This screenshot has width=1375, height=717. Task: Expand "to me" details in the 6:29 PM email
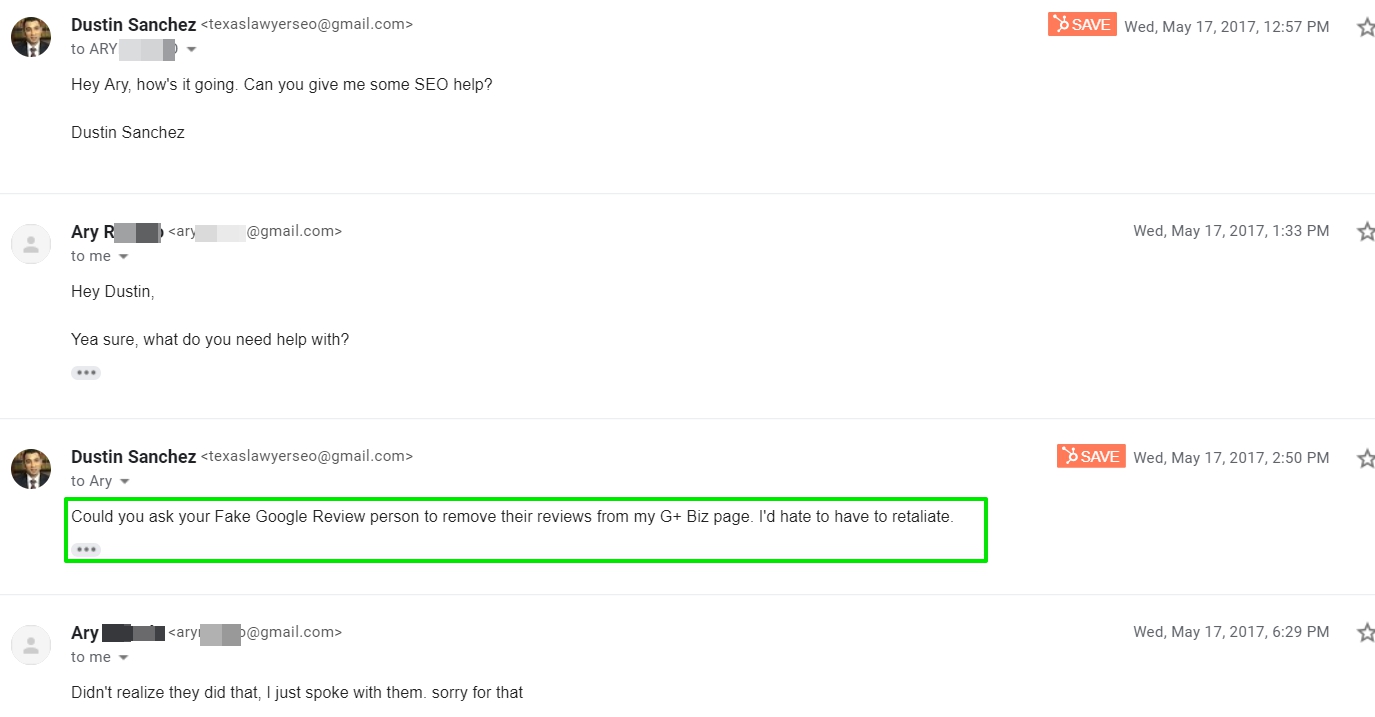click(124, 658)
